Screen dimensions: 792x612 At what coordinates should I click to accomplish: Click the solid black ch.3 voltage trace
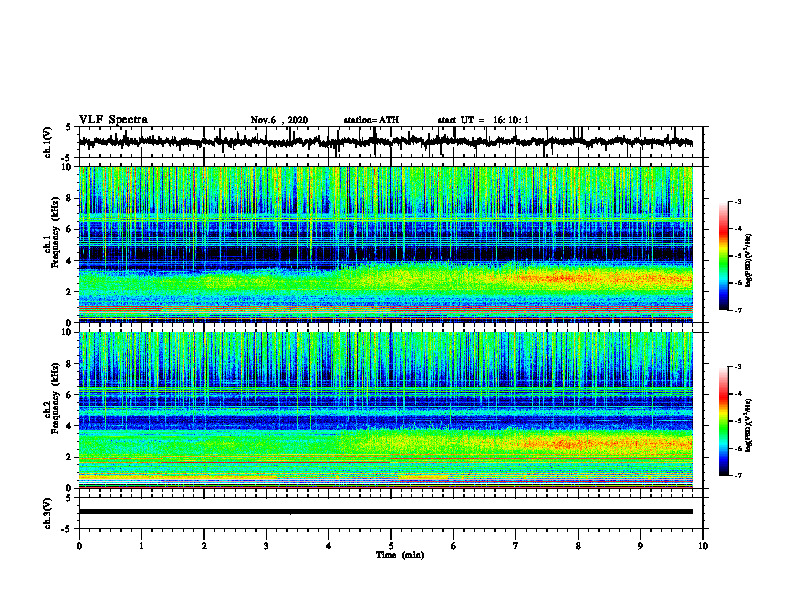click(x=386, y=512)
